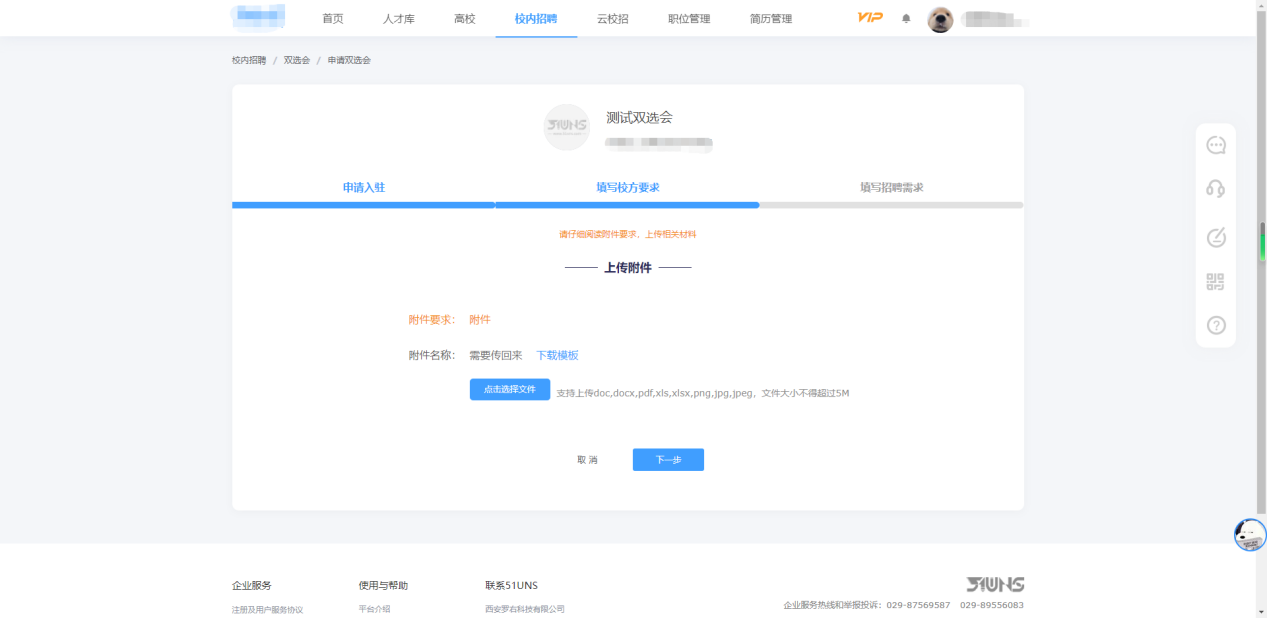Select the 简历管理 navigation item
The height and width of the screenshot is (618, 1267).
(770, 19)
